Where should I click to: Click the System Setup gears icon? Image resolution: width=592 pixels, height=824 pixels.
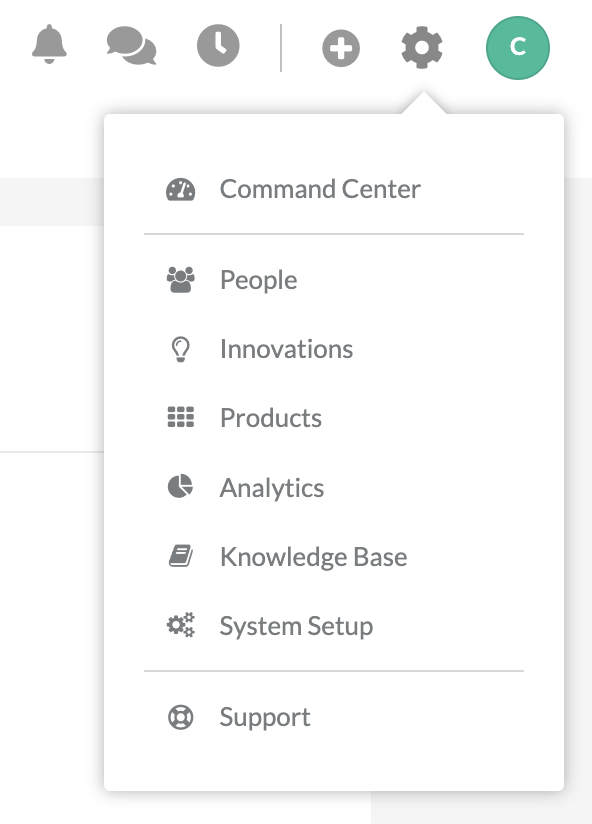coord(181,625)
